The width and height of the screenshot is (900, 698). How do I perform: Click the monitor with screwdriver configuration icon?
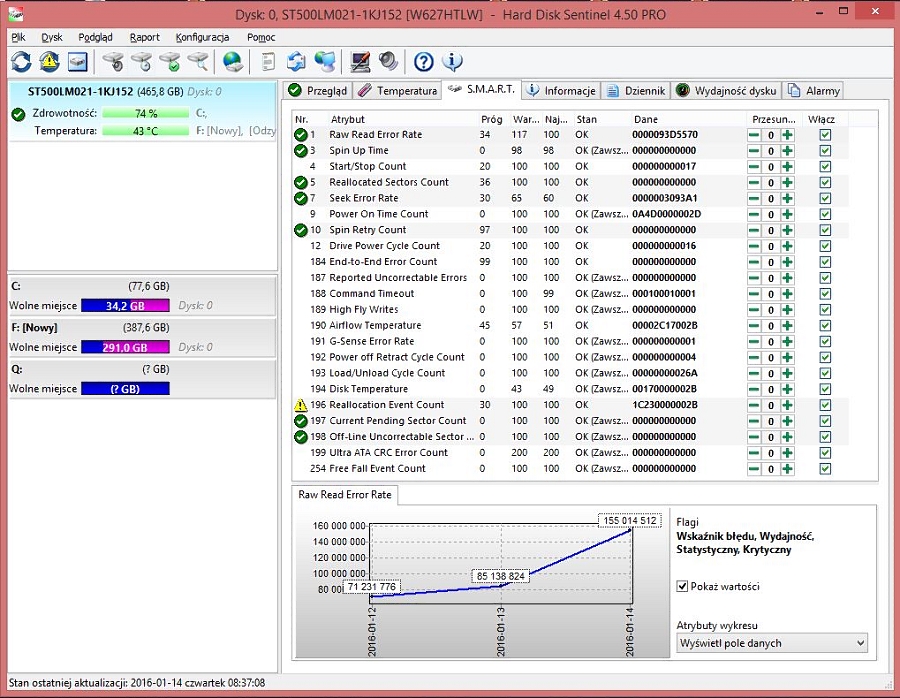pyautogui.click(x=360, y=61)
